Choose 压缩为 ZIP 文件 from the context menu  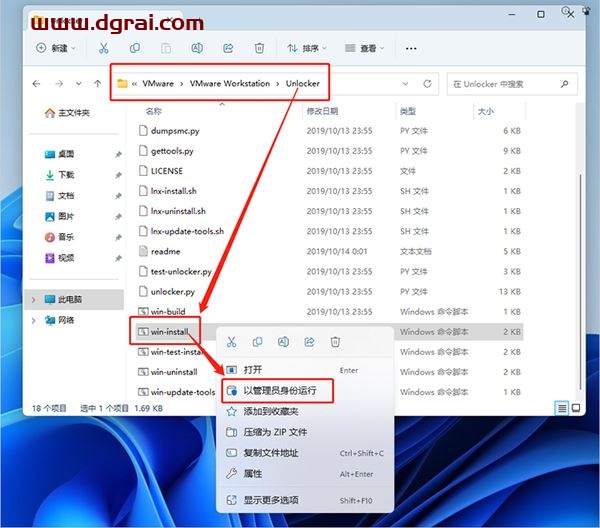(305, 432)
